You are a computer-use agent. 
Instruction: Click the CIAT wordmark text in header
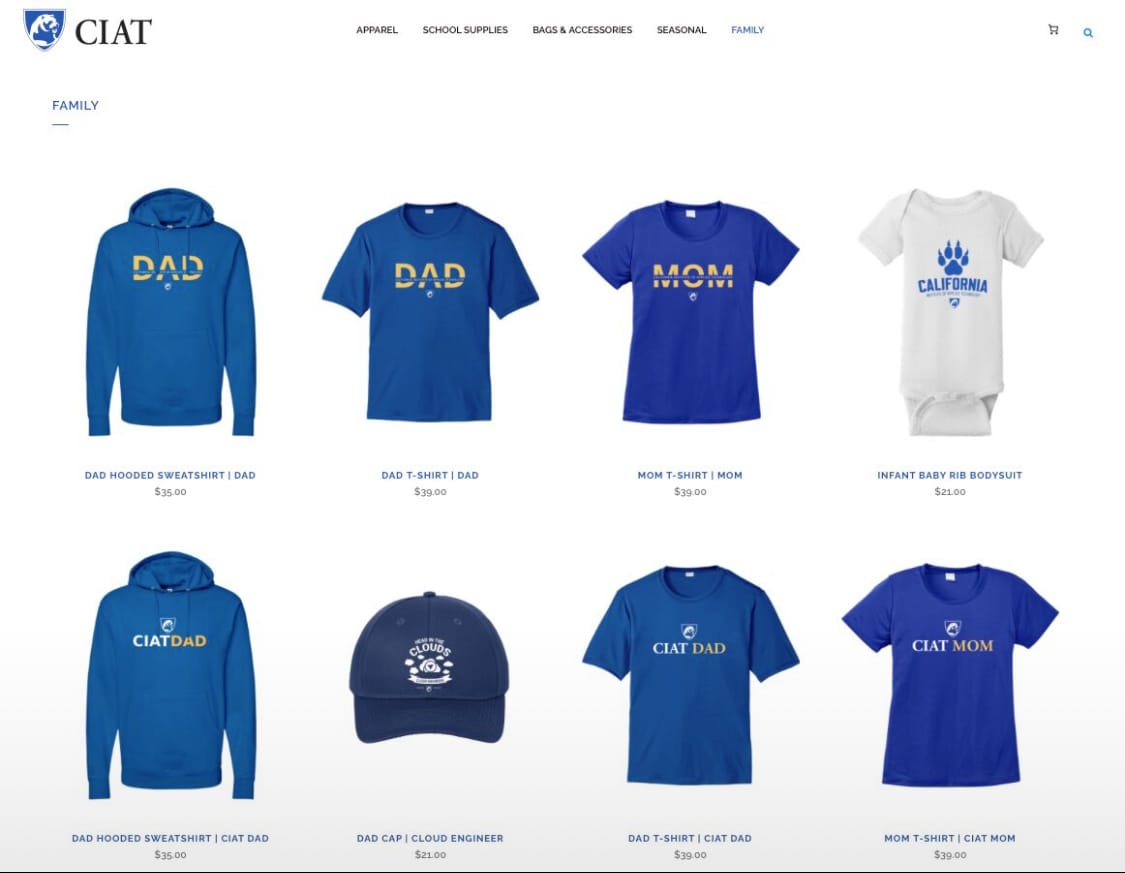point(113,32)
